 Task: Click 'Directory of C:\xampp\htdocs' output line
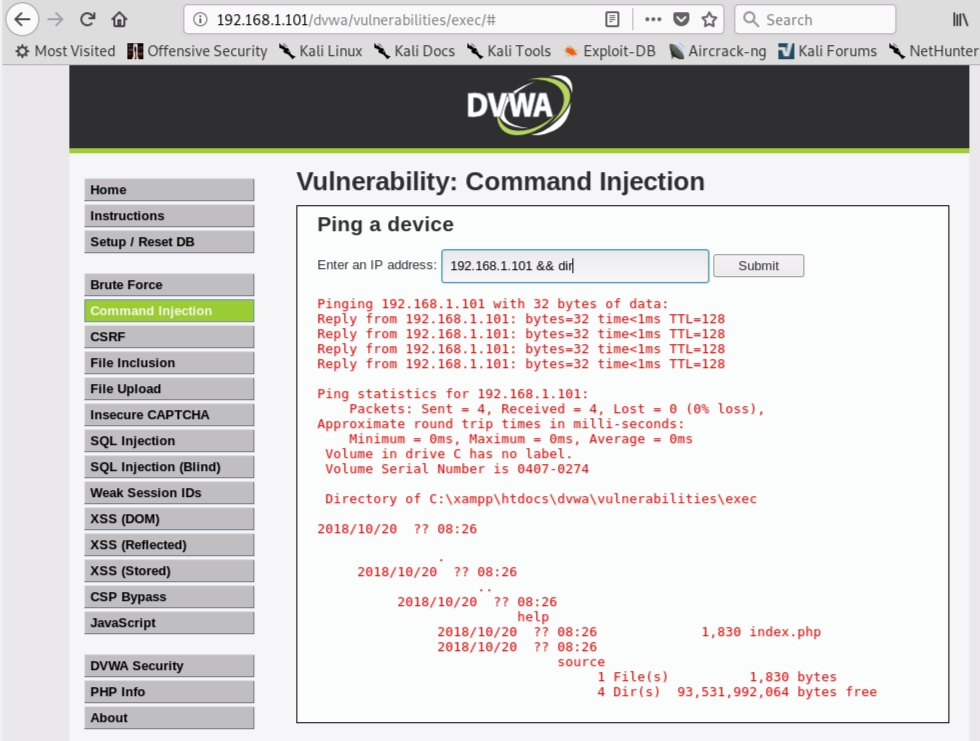(x=541, y=499)
